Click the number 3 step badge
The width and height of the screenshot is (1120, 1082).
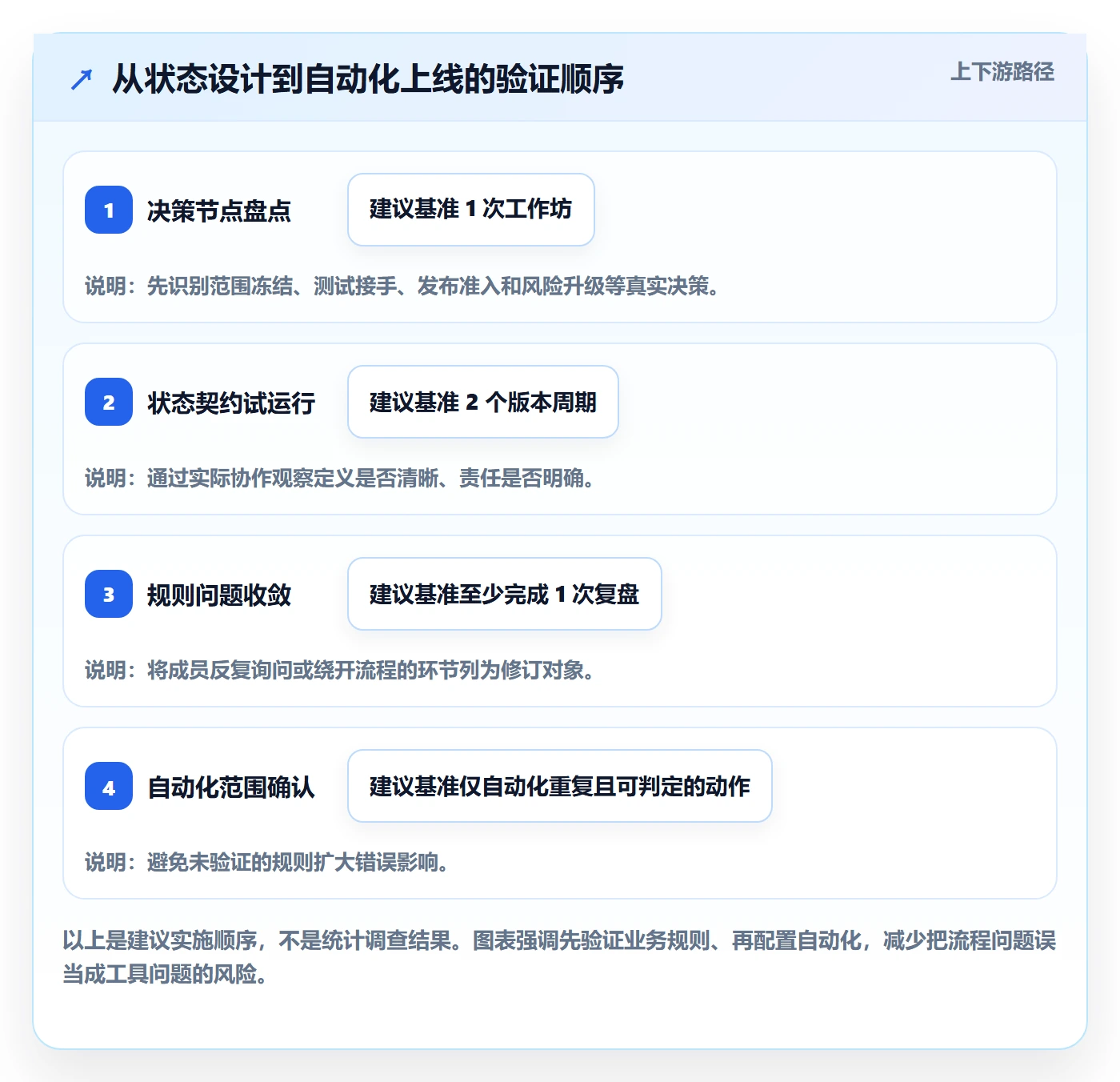tap(109, 594)
